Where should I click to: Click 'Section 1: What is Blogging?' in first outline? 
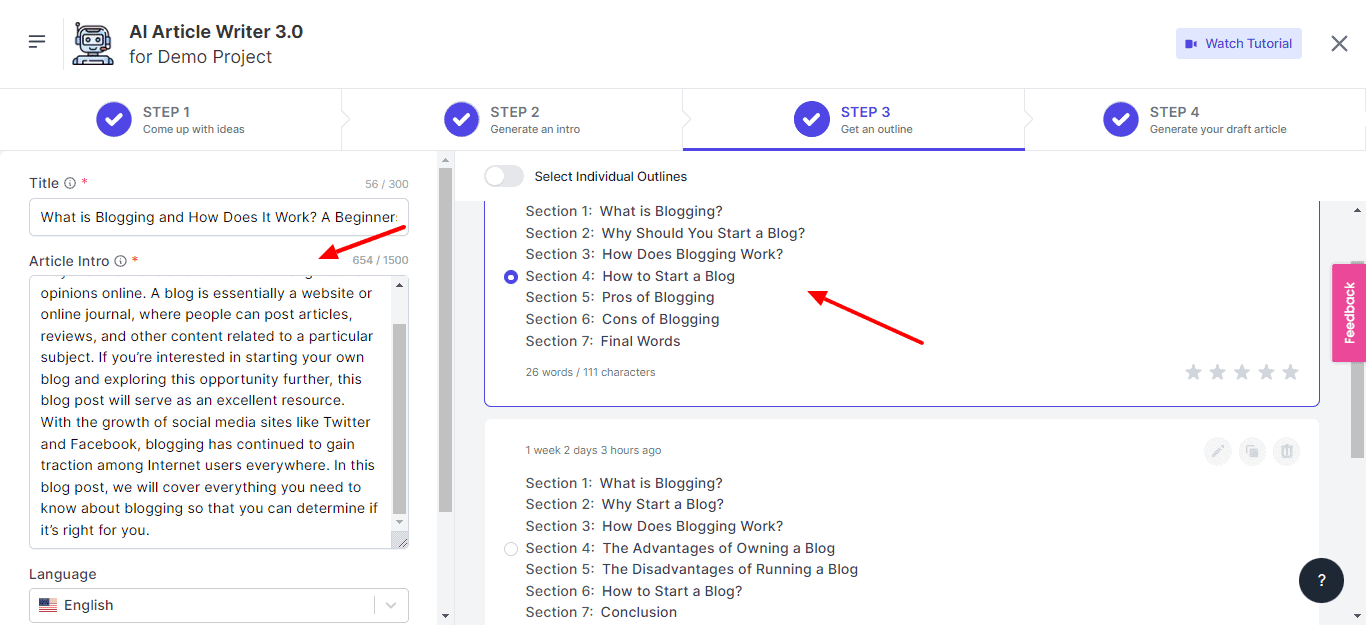(624, 211)
